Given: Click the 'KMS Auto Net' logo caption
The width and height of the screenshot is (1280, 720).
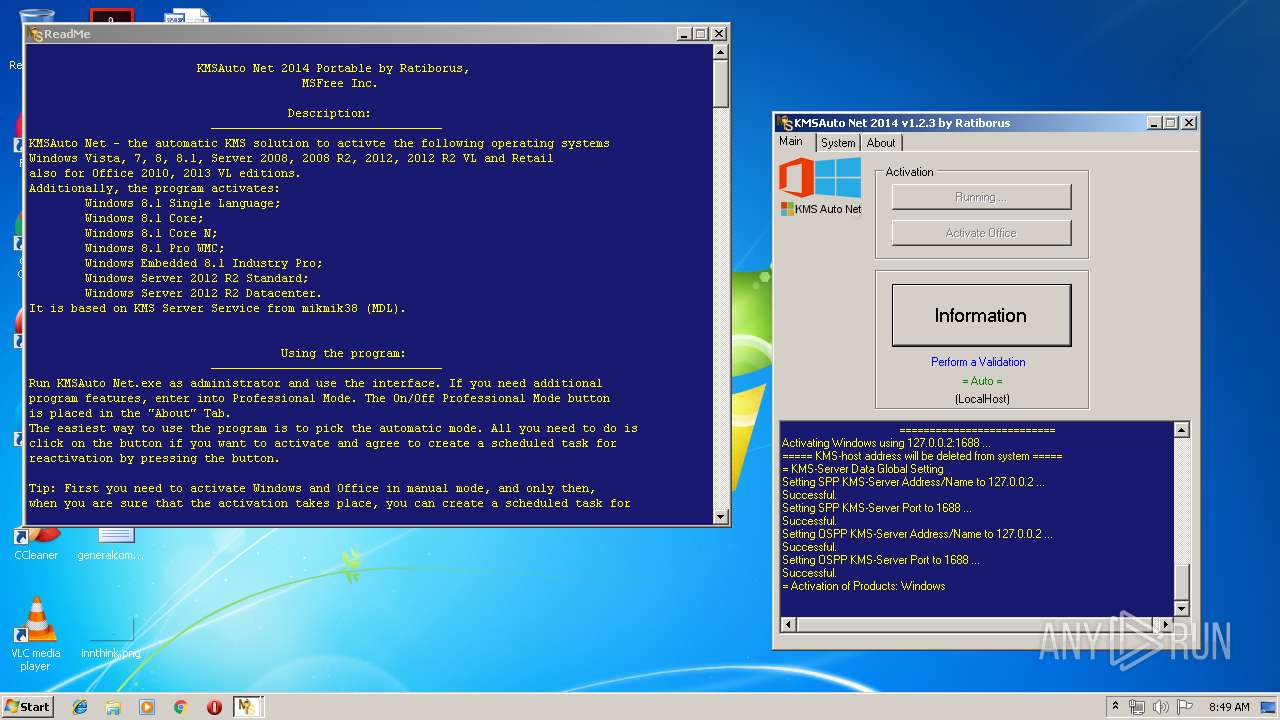Looking at the screenshot, I should (827, 209).
